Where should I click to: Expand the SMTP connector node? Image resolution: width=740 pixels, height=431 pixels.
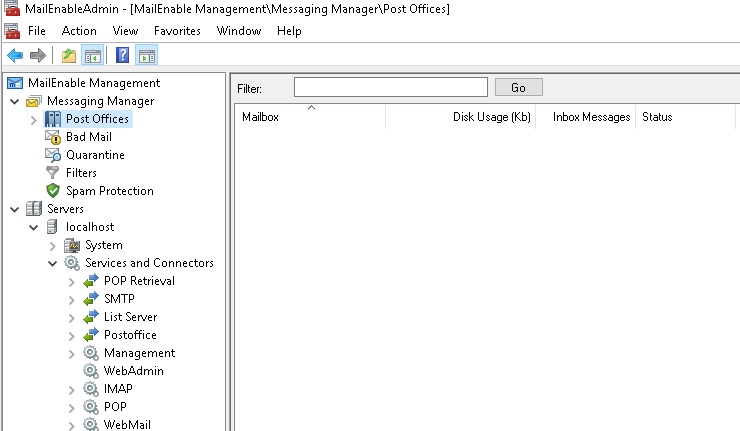(x=71, y=299)
